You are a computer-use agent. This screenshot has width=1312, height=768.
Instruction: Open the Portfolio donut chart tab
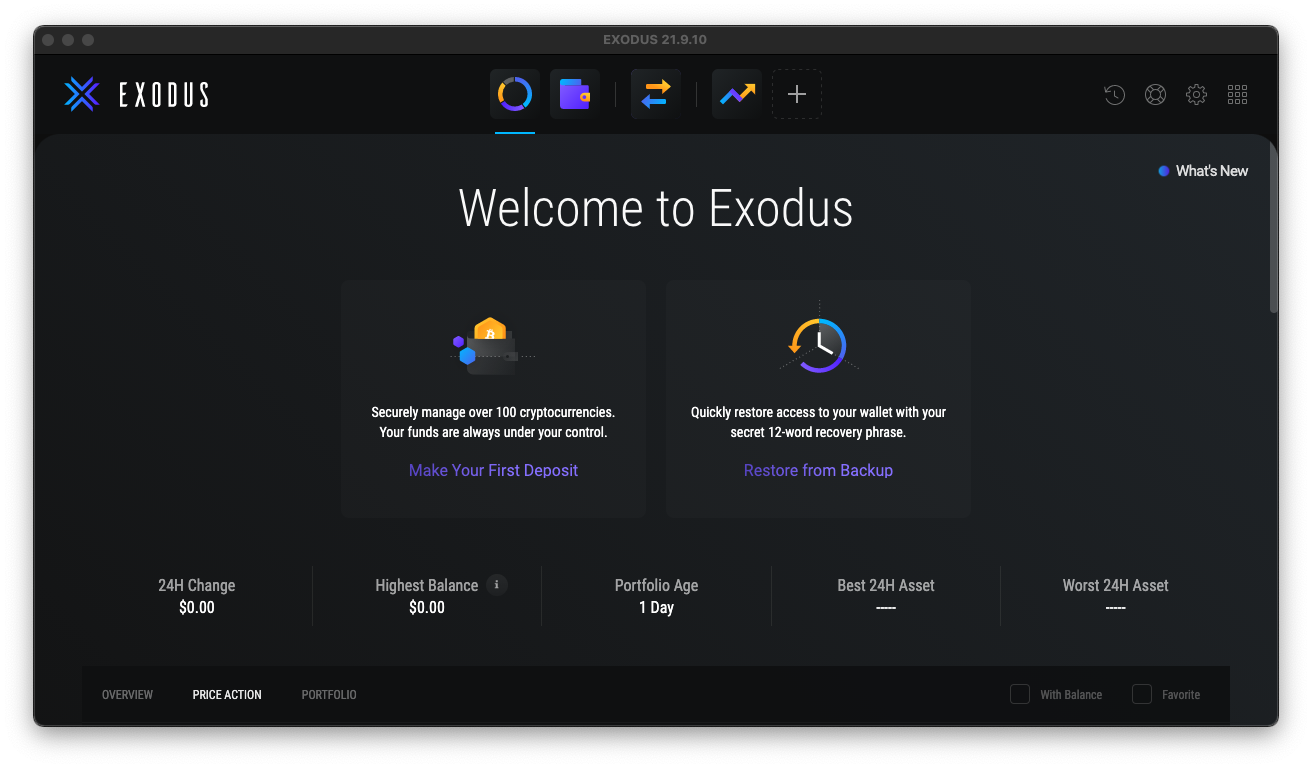(x=515, y=94)
